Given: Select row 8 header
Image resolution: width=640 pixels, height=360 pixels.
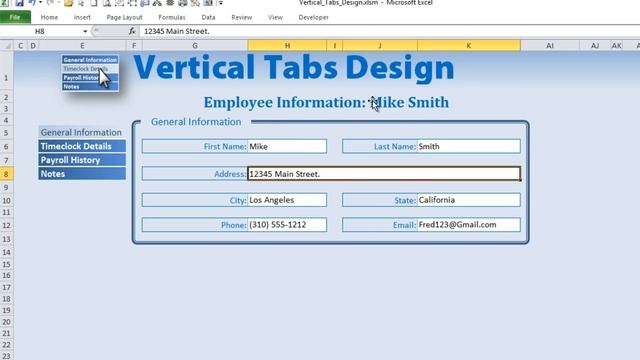Looking at the screenshot, I should point(7,174).
